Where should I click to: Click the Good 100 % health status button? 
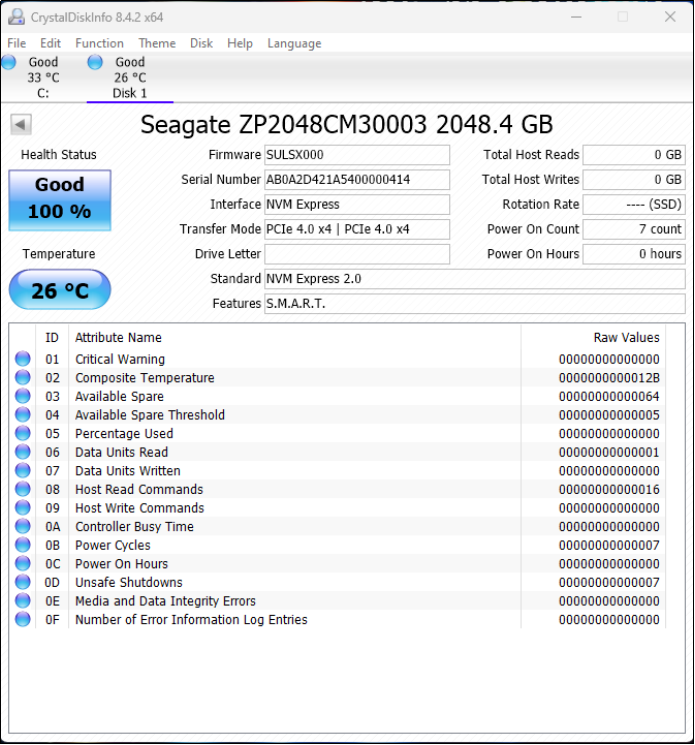pyautogui.click(x=60, y=200)
